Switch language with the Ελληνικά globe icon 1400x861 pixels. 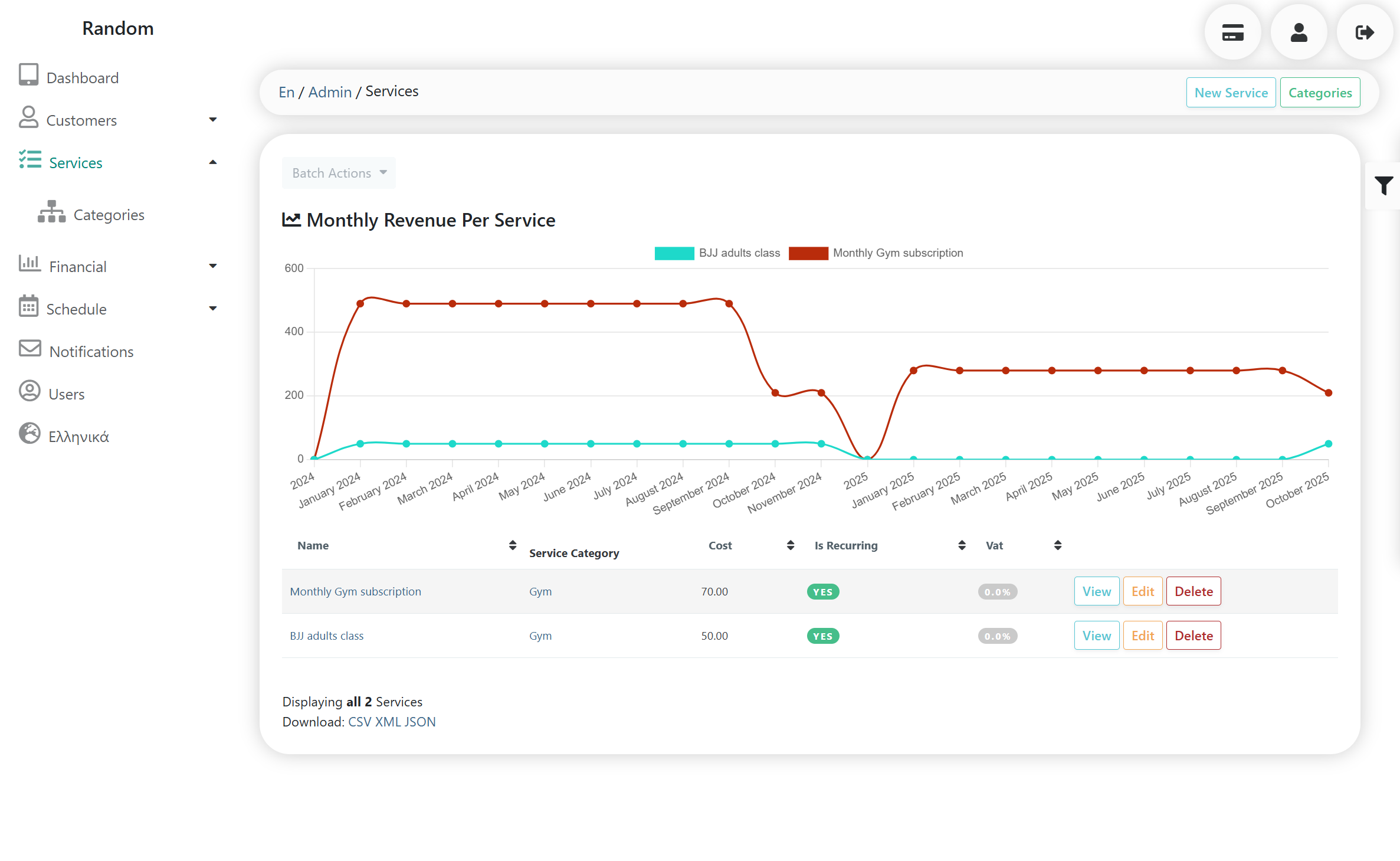[29, 434]
